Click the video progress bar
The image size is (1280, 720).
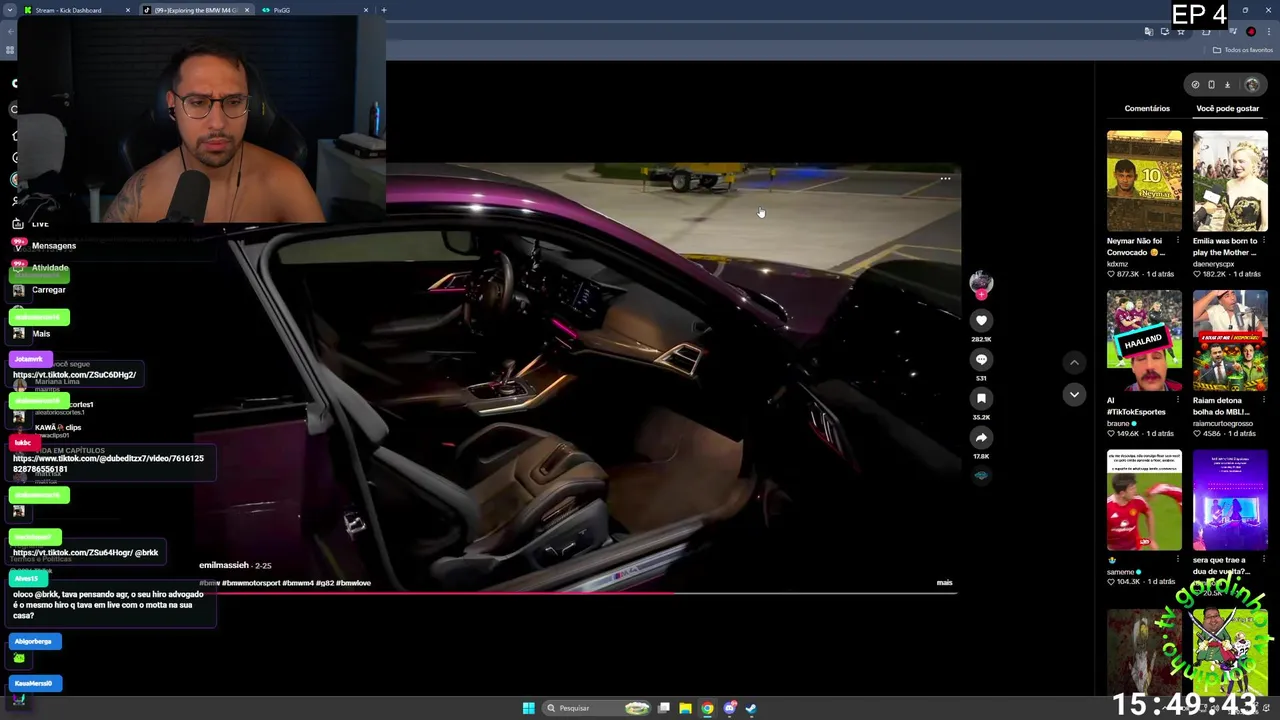click(x=578, y=593)
